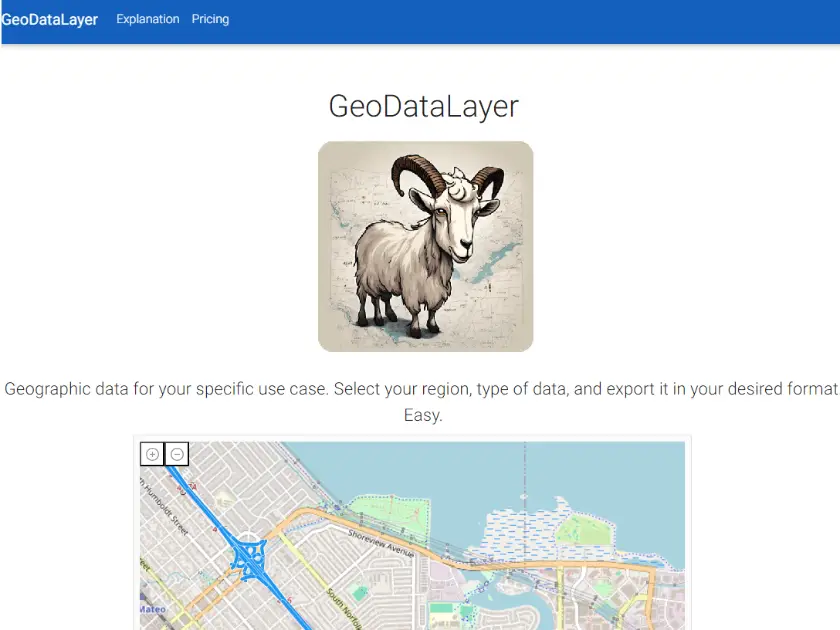
Task: Select the plus magnifier control above the map
Action: 152,454
